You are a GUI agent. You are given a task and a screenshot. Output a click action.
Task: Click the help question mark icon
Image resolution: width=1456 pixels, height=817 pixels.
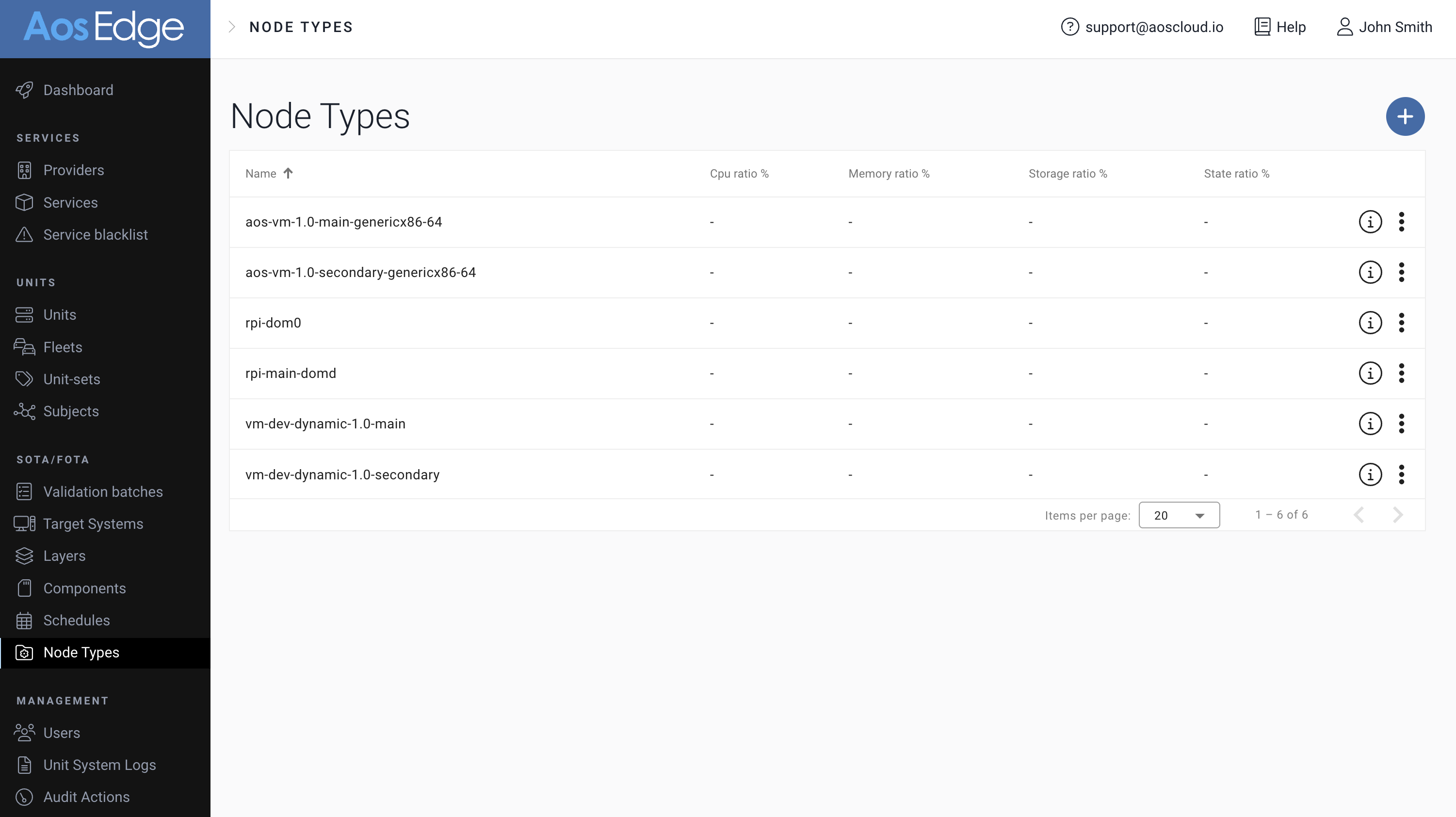pyautogui.click(x=1070, y=27)
